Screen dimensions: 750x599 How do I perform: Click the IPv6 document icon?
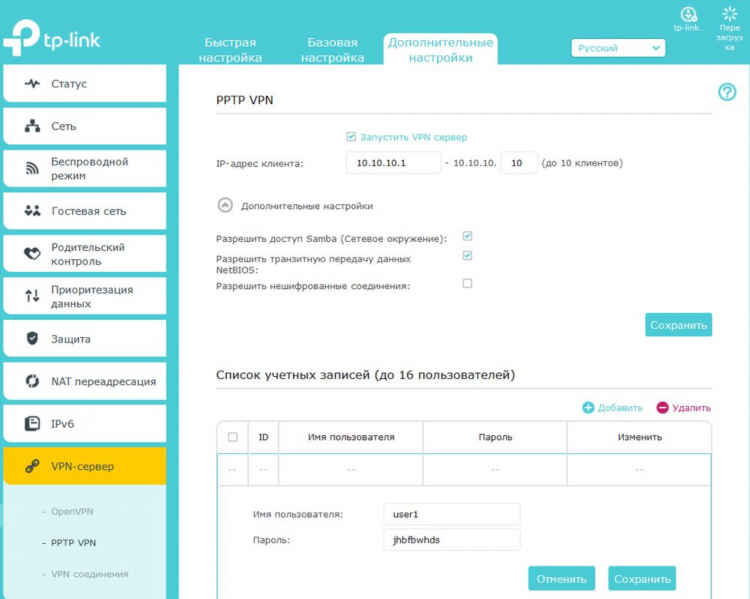tap(32, 424)
